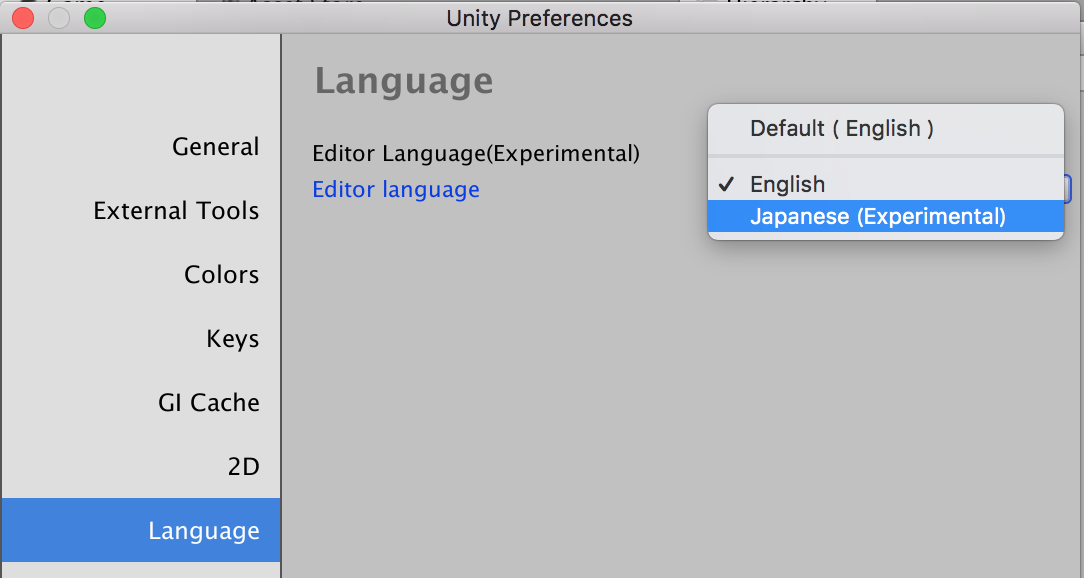Zoom the window with green button
This screenshot has height=578, width=1084.
click(95, 18)
